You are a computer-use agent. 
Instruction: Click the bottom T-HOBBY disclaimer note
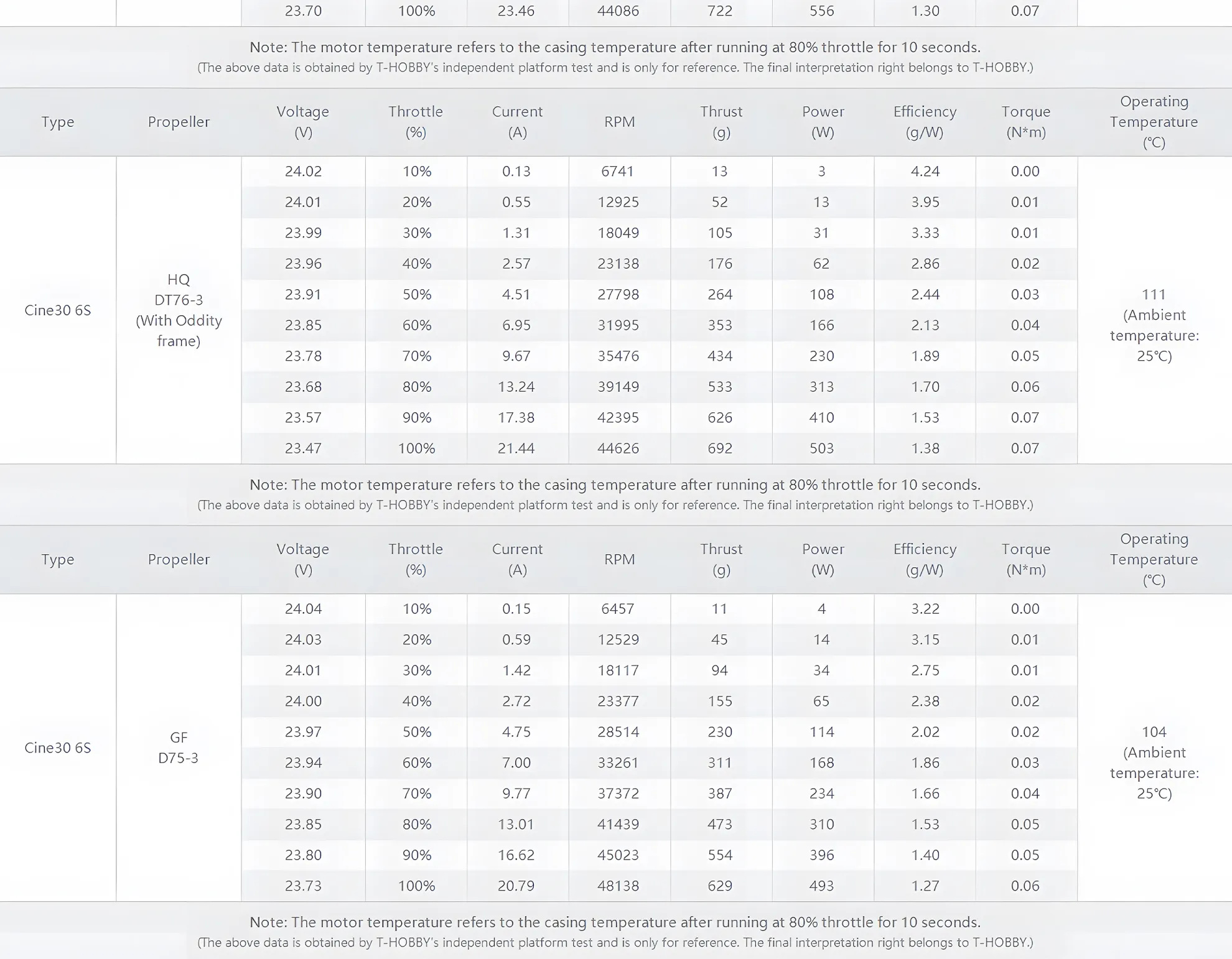click(x=615, y=942)
